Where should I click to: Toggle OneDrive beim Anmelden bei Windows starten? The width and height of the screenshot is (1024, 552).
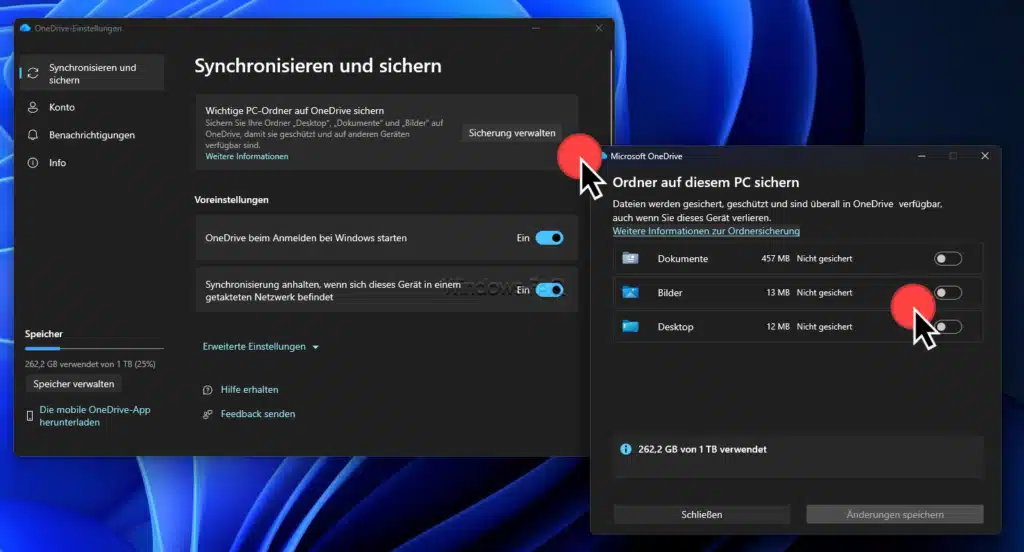549,238
